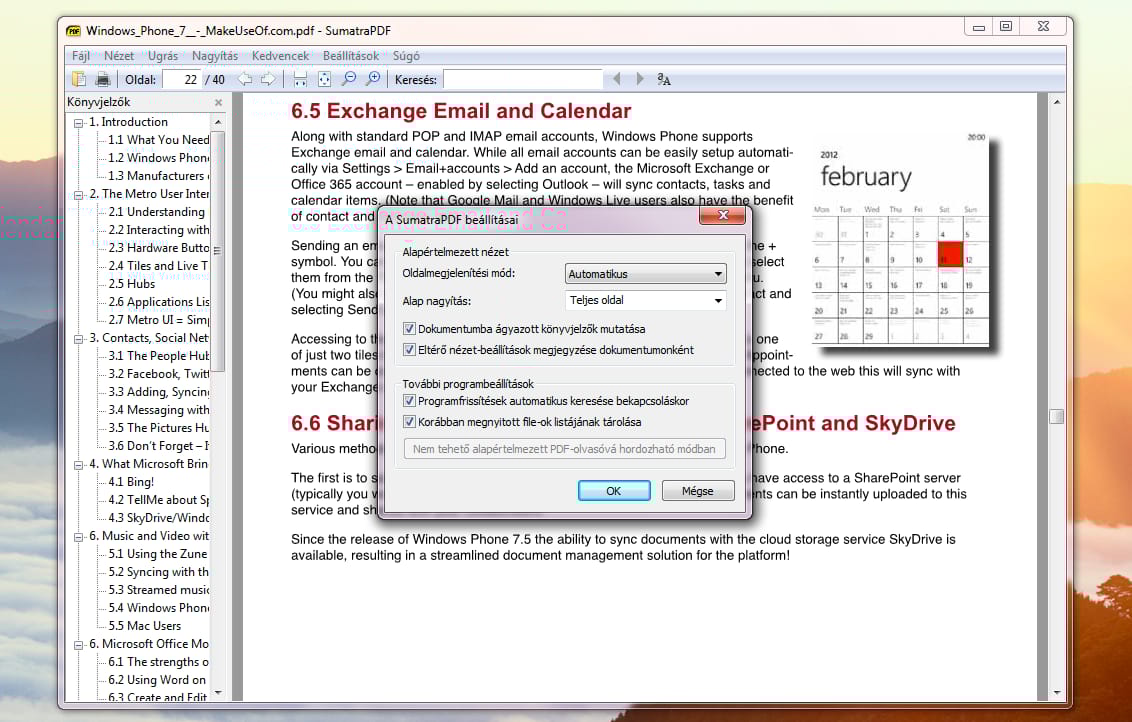Open Alap nagyítás Teljes oldal dropdown
The width and height of the screenshot is (1132, 722).
click(x=645, y=300)
